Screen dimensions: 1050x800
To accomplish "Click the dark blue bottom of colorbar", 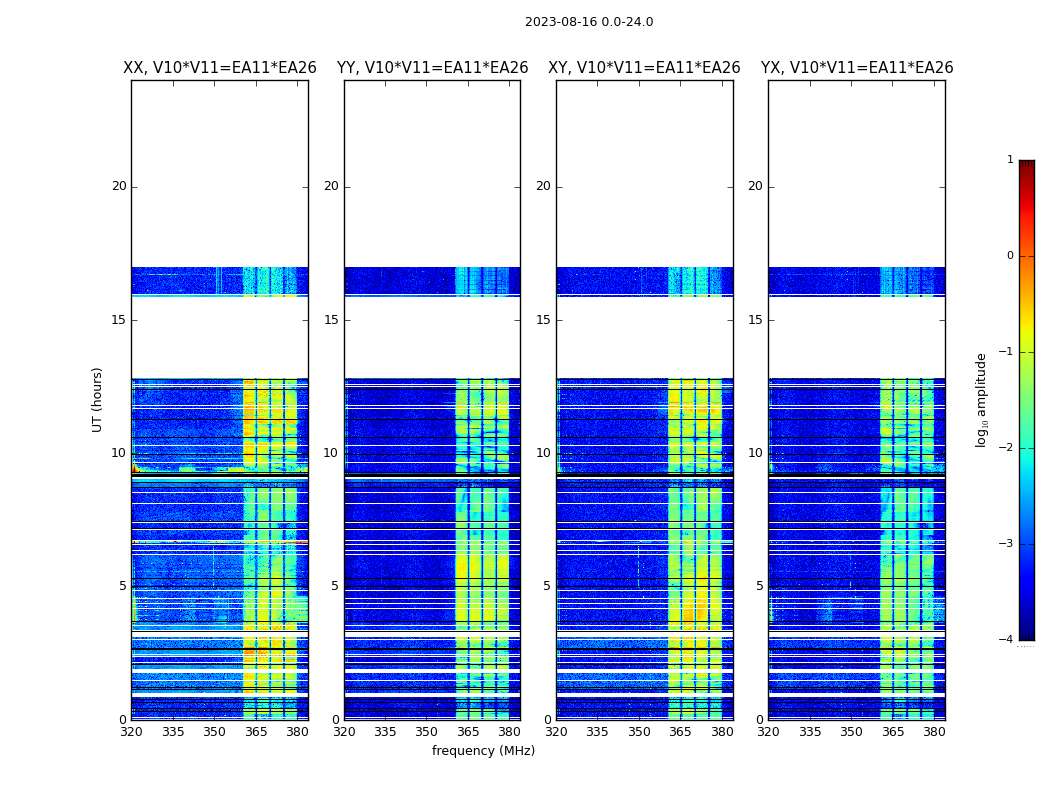I will (1026, 630).
